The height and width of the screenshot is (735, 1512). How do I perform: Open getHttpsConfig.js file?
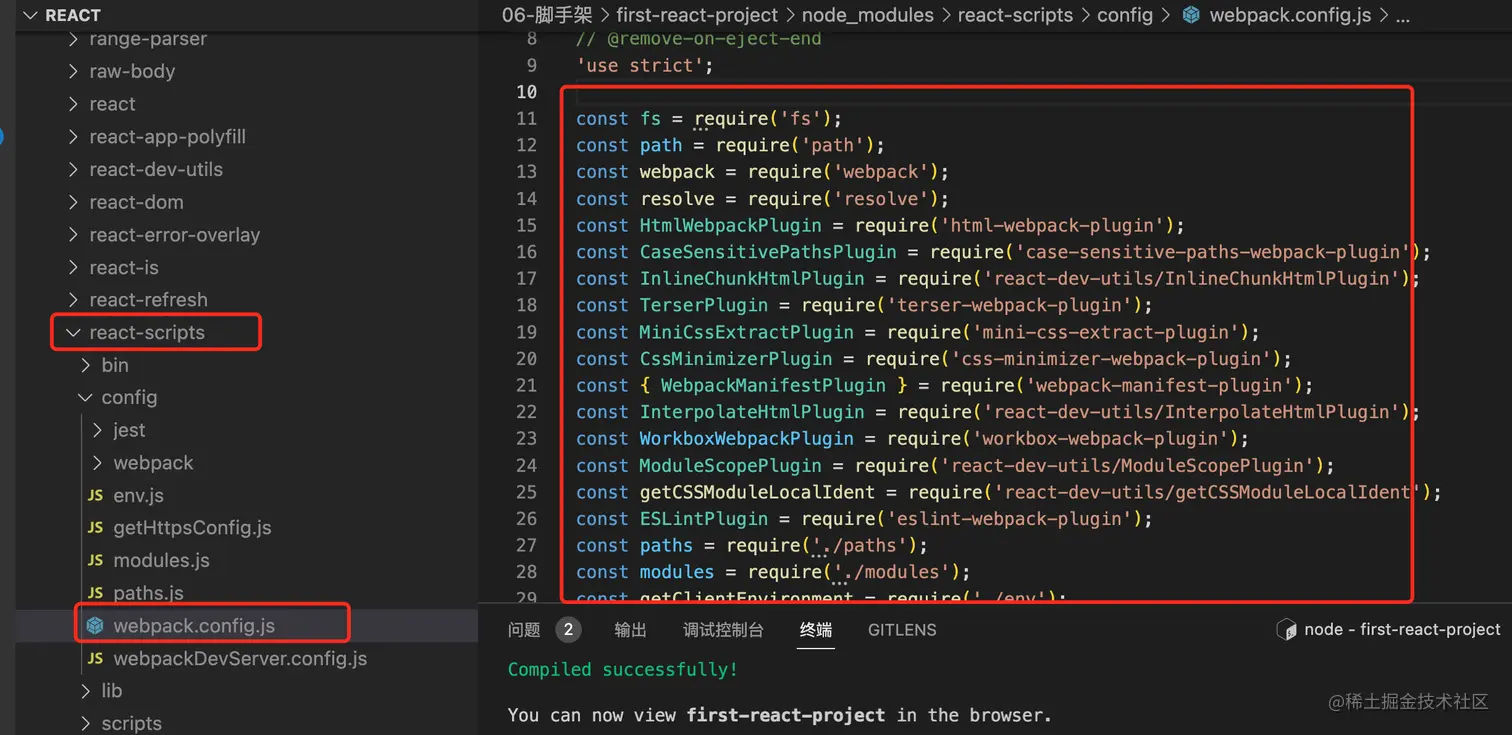click(193, 528)
